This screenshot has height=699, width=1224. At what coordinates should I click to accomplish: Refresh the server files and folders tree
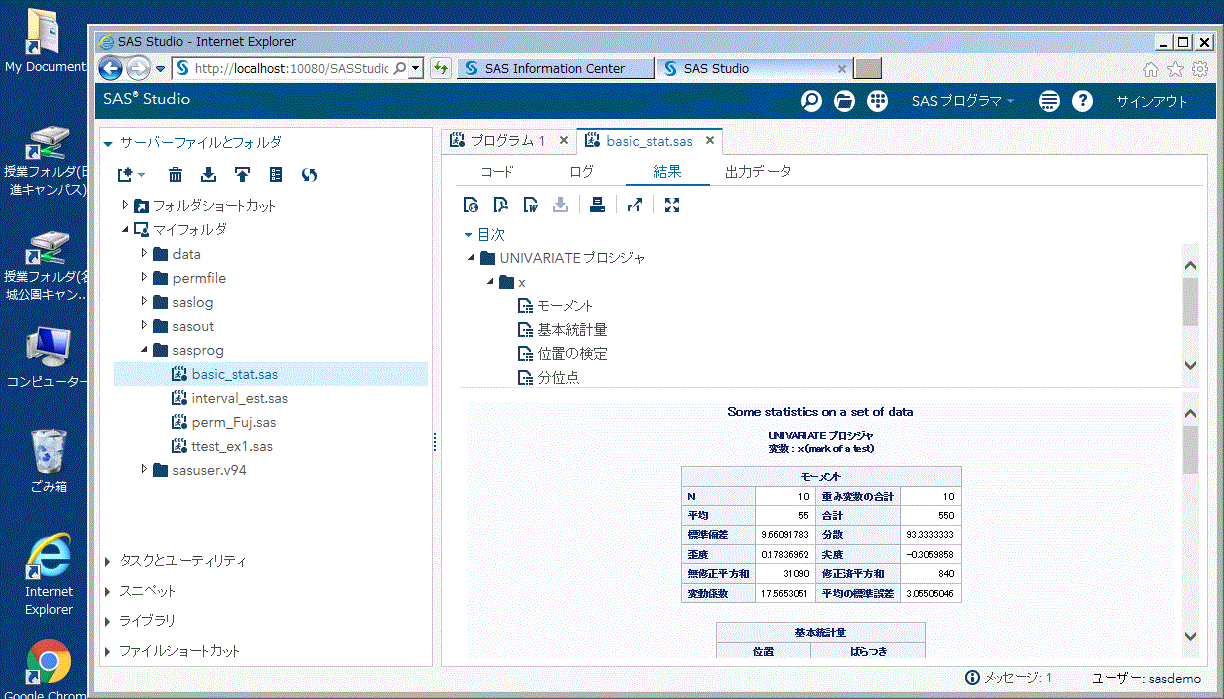point(310,175)
